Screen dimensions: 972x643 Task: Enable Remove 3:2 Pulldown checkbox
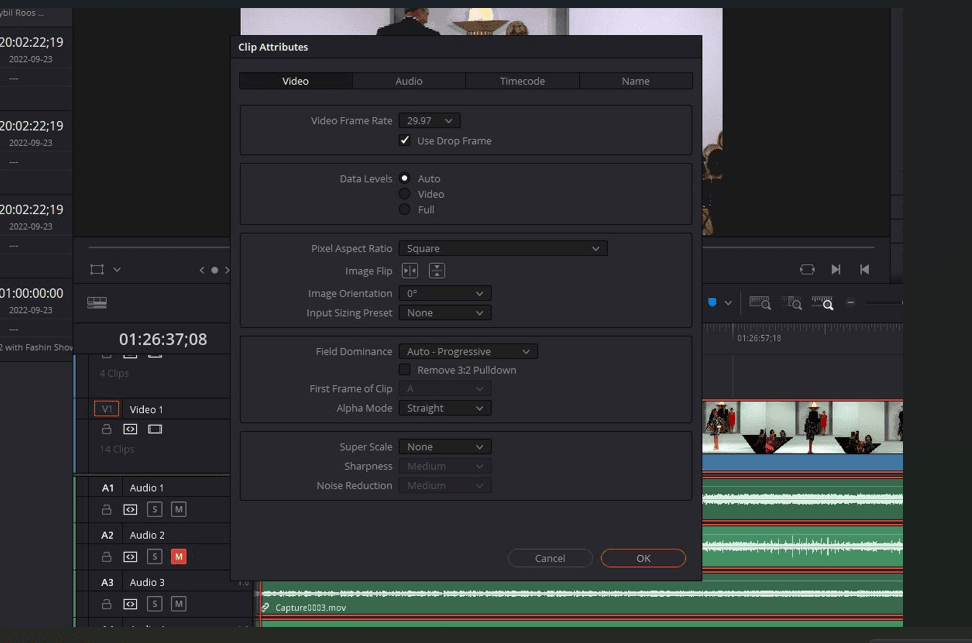coord(405,370)
